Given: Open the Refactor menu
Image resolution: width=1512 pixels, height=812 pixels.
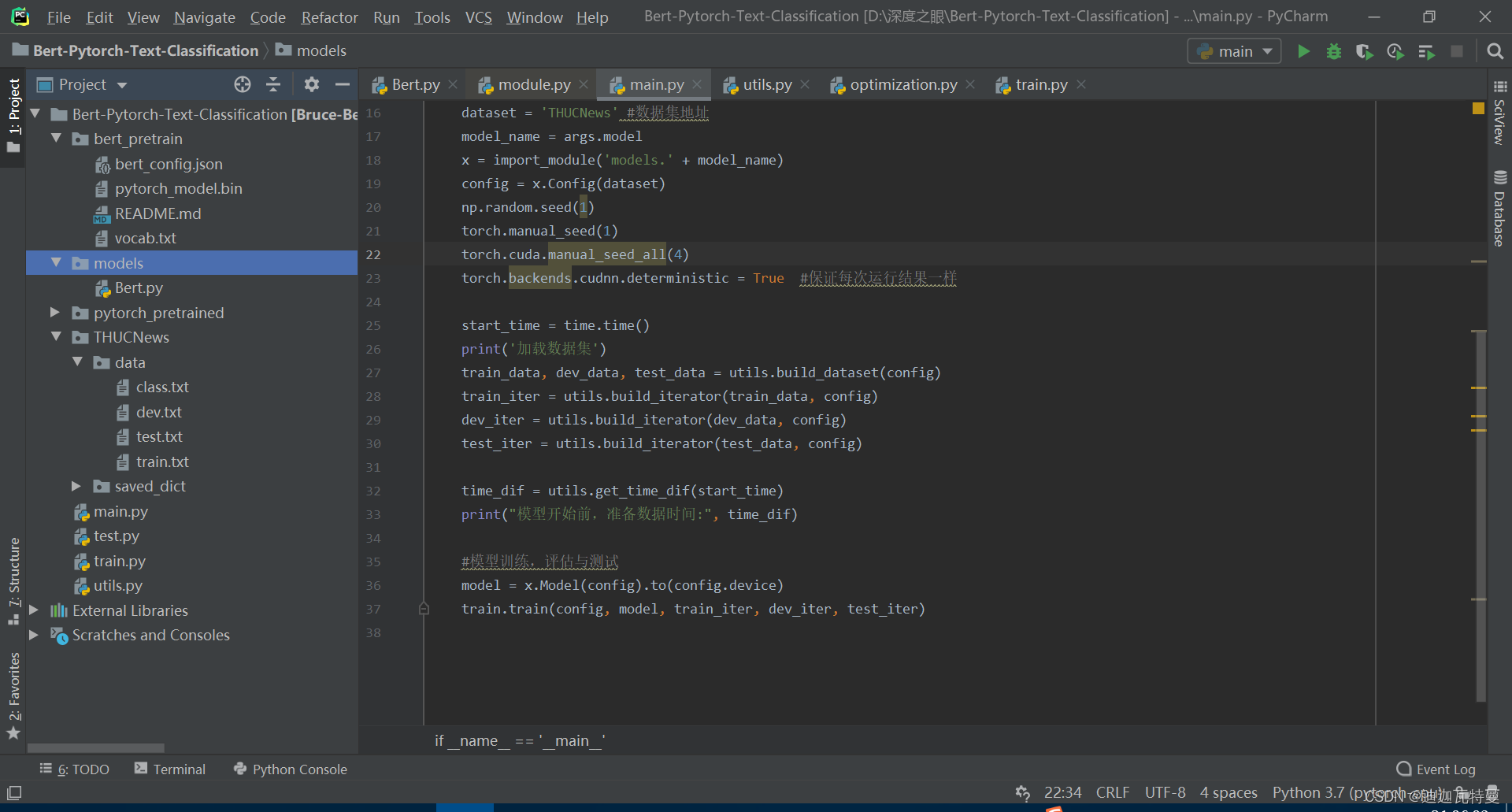Looking at the screenshot, I should pos(329,17).
